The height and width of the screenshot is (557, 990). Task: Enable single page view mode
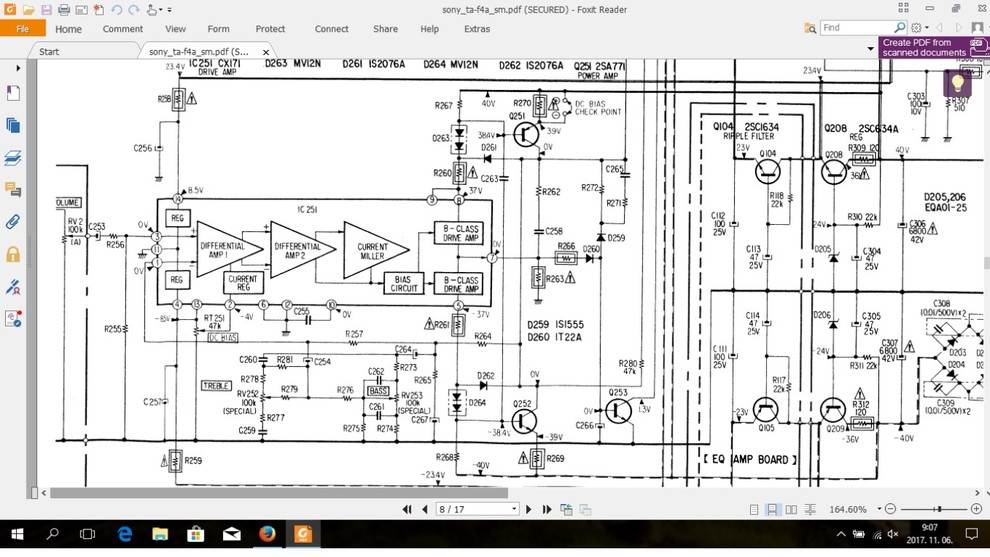(754, 510)
